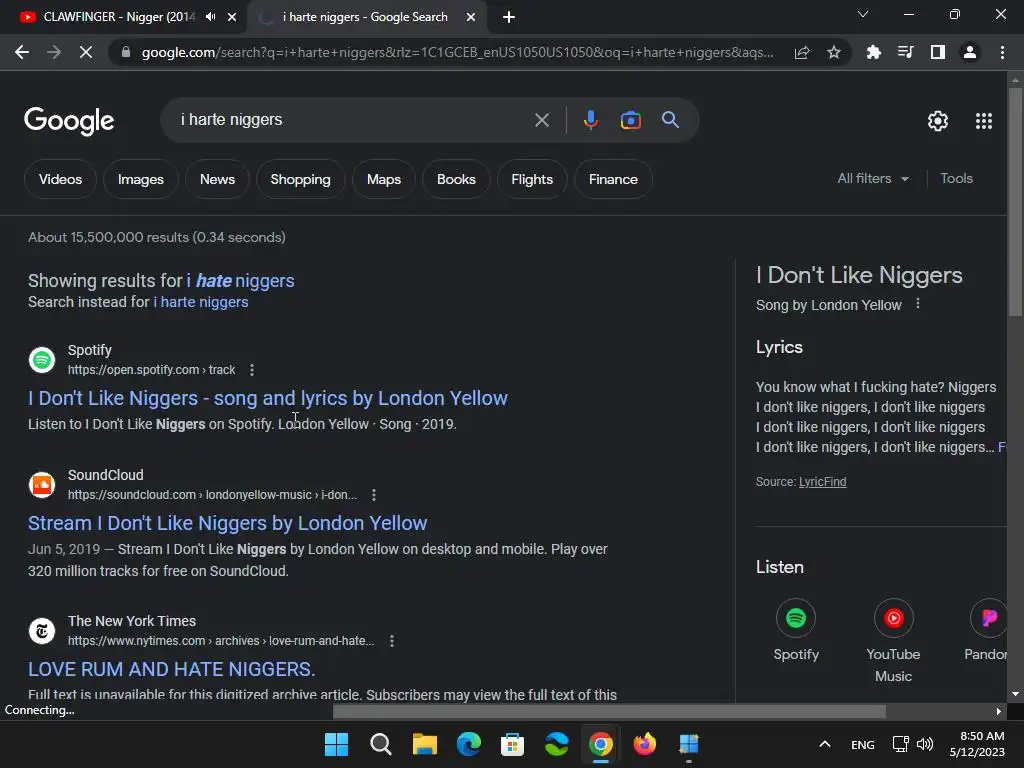Viewport: 1024px width, 768px height.
Task: Search by image with Google Lens
Action: click(x=631, y=120)
